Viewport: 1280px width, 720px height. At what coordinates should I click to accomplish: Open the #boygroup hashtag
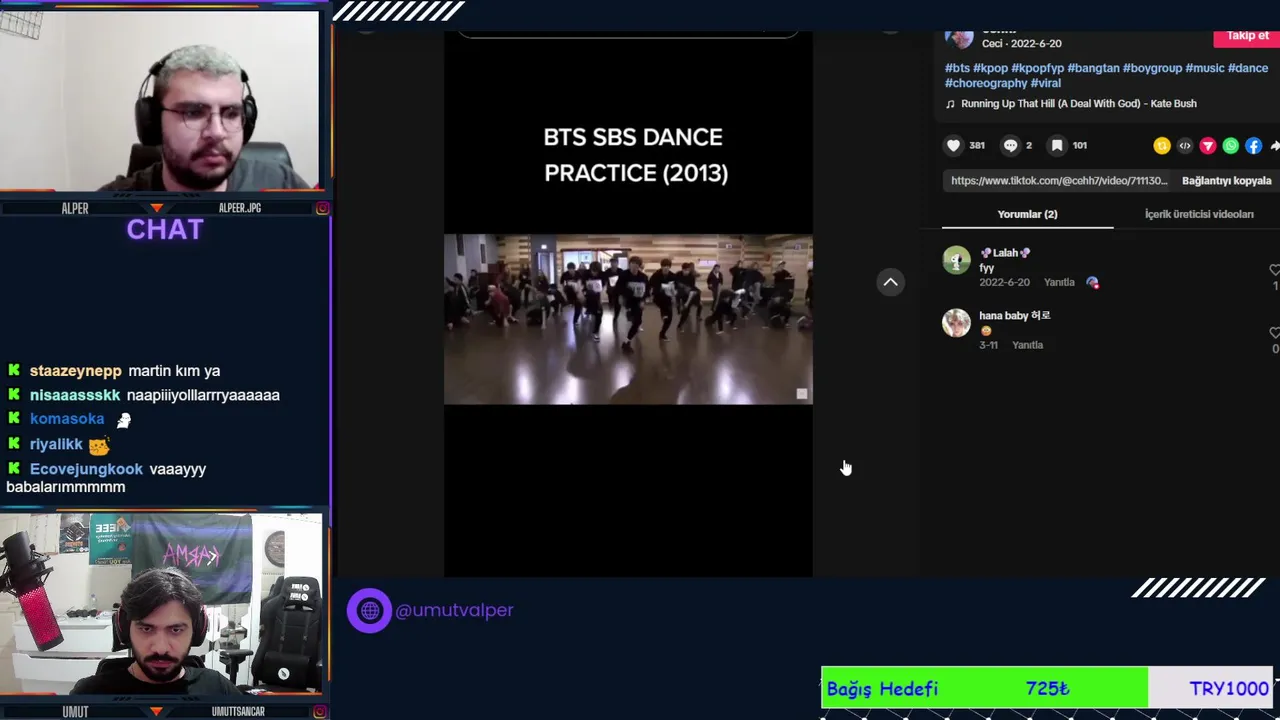click(1152, 68)
